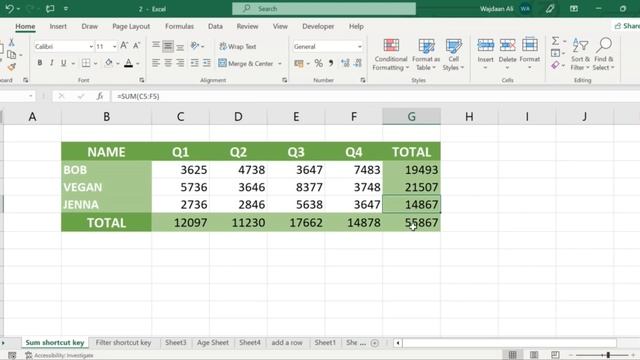Open the Developer ribbon tab
Viewport: 640px width, 360px height.
click(318, 26)
